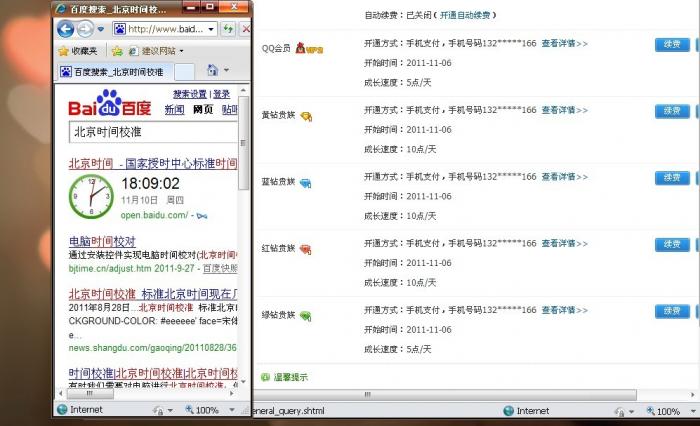The height and width of the screenshot is (426, 700).
Task: Refresh the page with the green arrows icon
Action: [x=229, y=29]
